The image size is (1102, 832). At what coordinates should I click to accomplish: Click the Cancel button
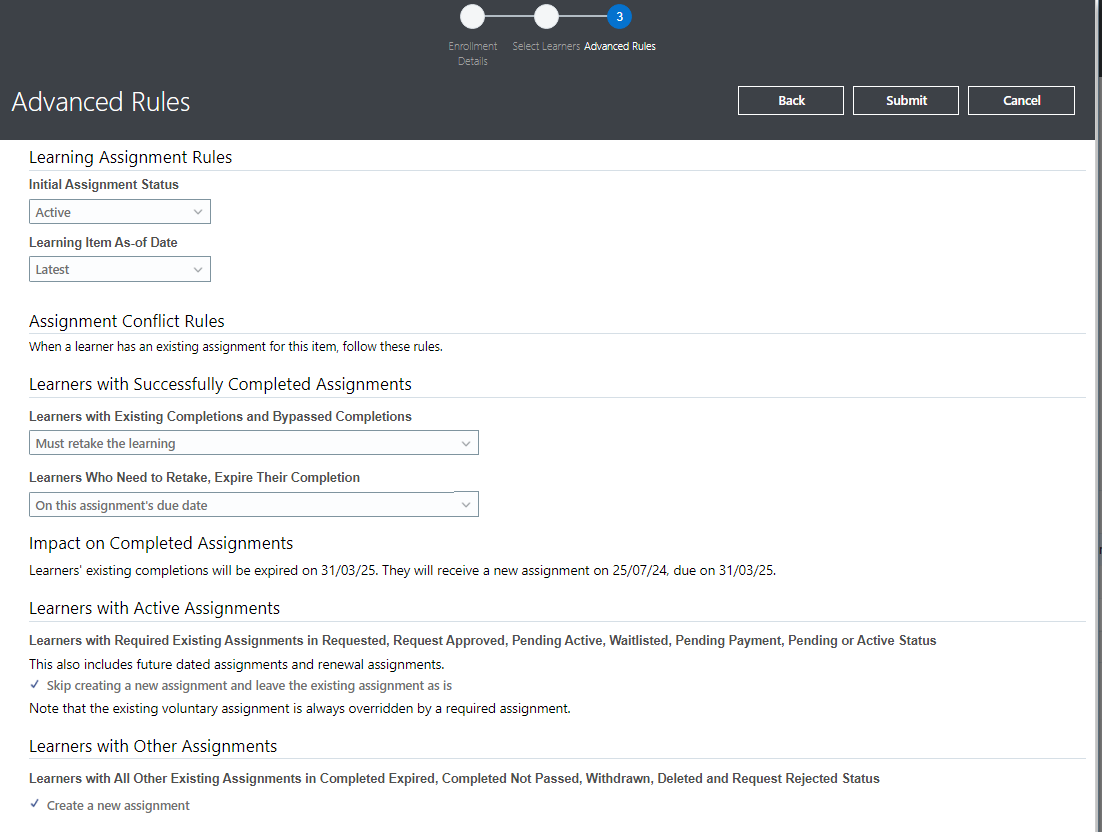point(1021,100)
